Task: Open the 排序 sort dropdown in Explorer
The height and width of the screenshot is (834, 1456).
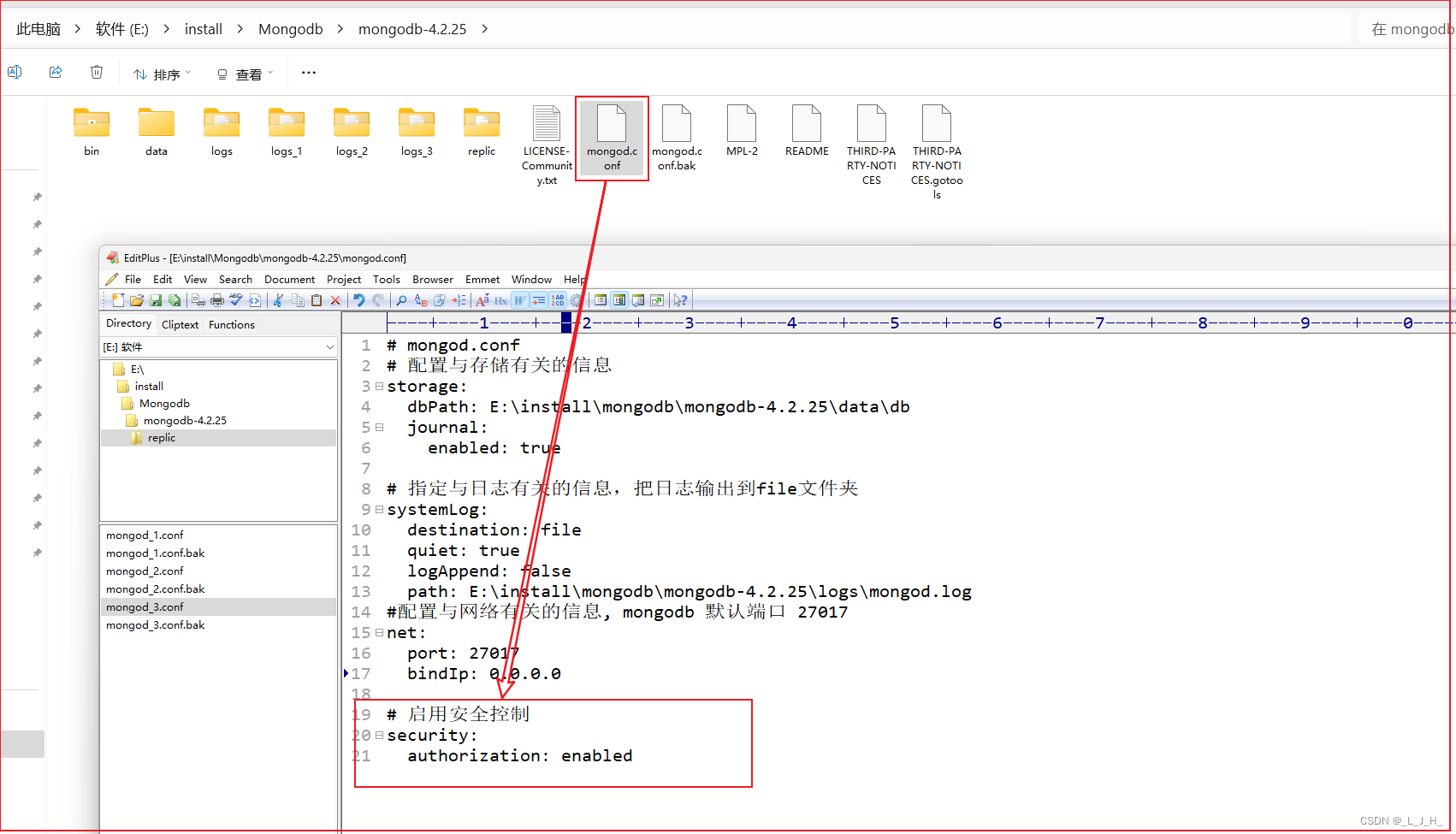Action: [163, 74]
